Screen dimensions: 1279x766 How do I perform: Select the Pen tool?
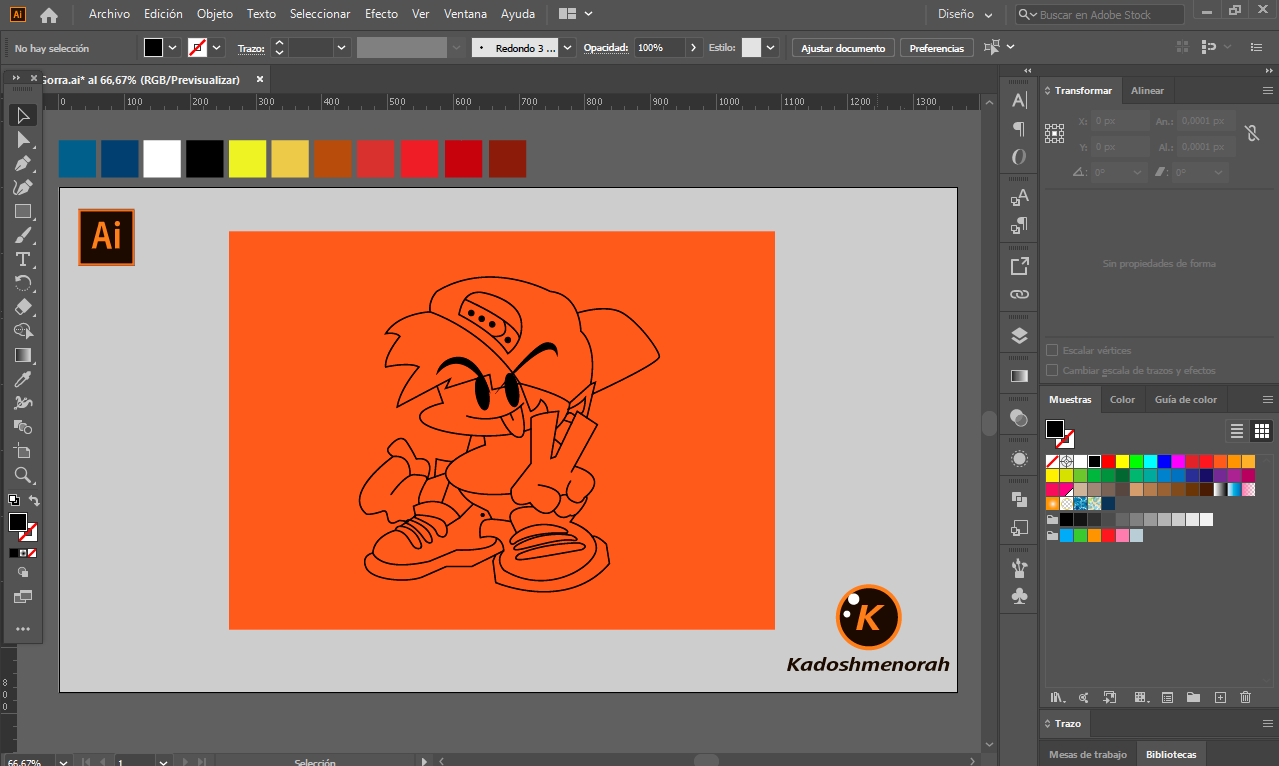(23, 163)
